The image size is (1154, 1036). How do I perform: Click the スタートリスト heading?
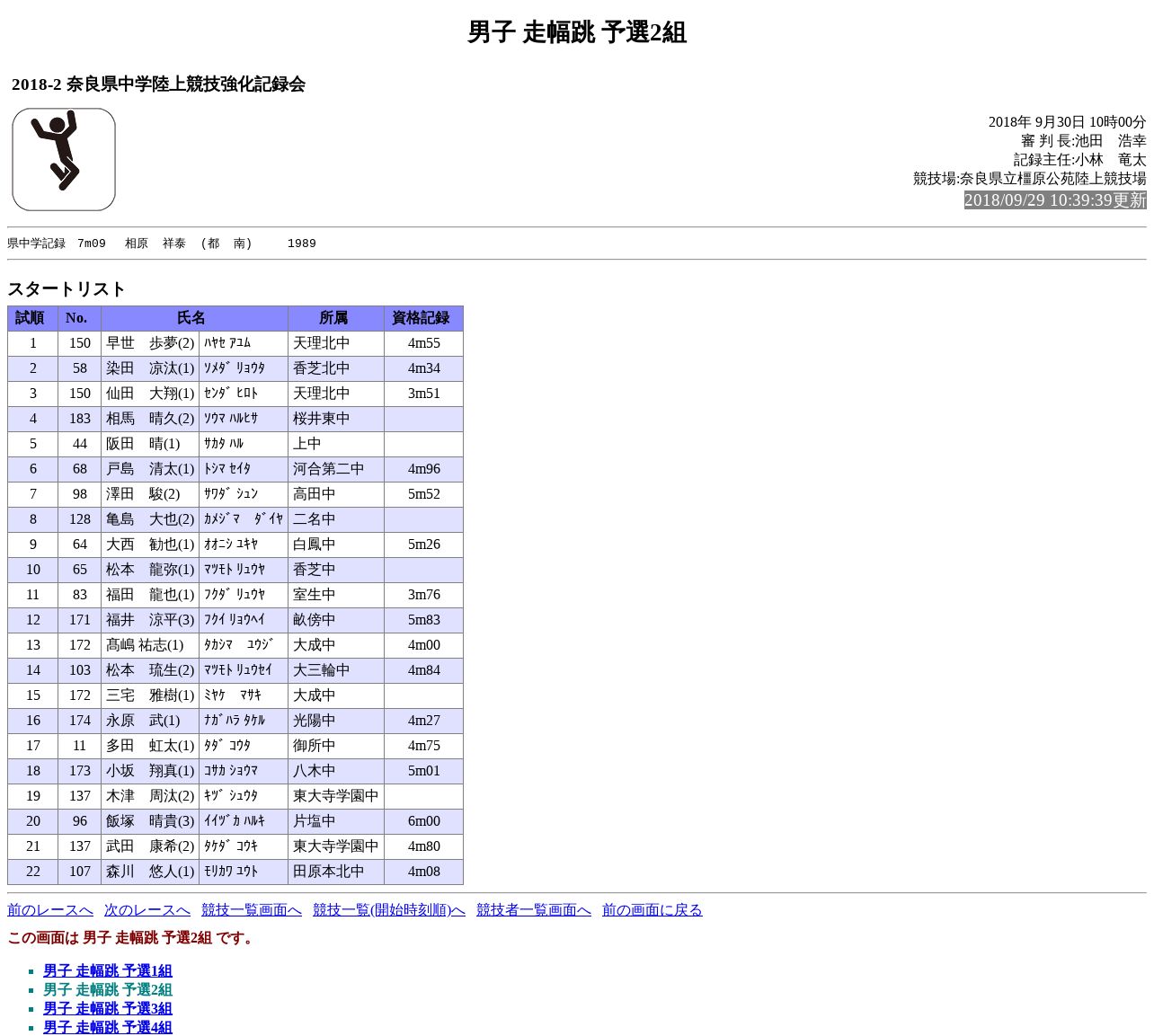[67, 289]
